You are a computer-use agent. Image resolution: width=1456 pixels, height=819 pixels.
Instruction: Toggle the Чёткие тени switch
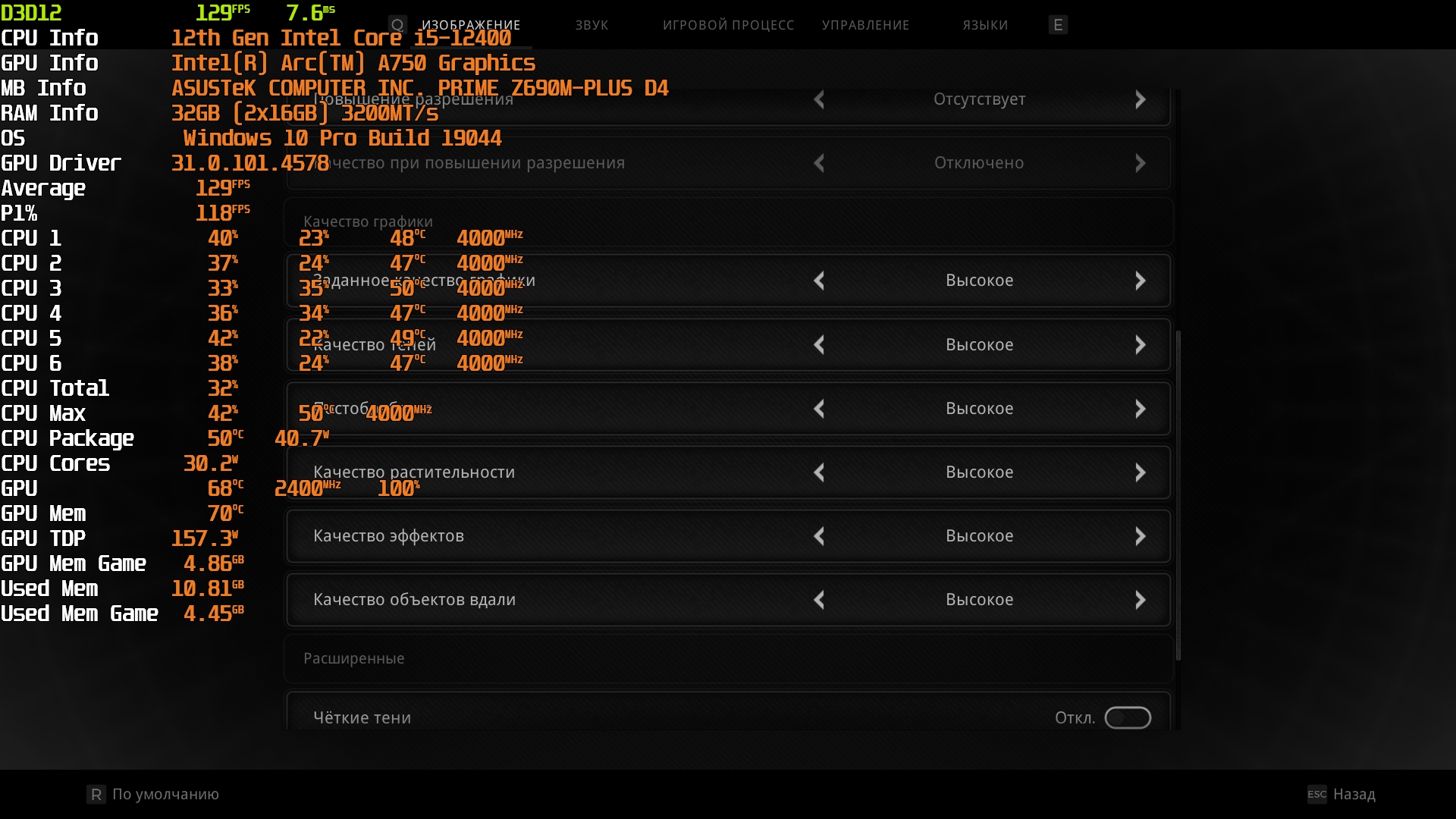[x=1127, y=717]
